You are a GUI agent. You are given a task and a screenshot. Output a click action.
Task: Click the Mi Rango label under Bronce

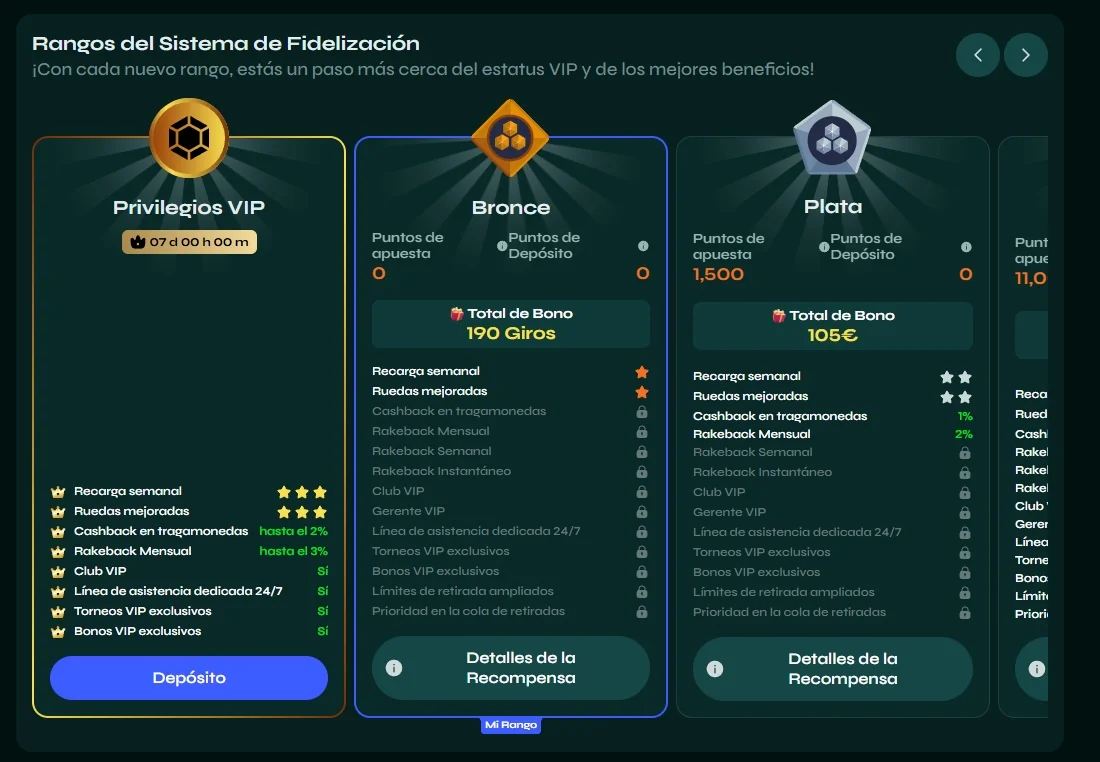tap(511, 725)
